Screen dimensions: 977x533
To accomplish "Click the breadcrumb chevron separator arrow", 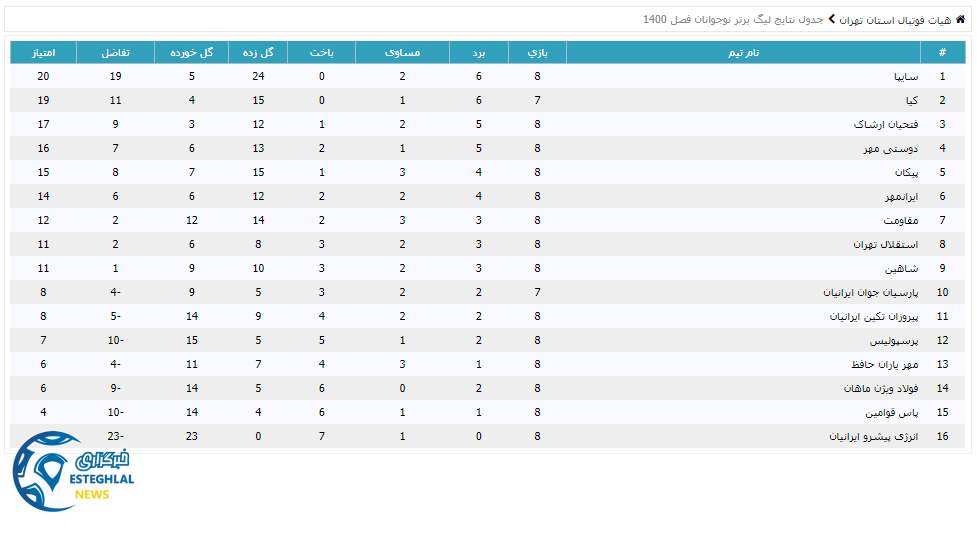I will (831, 19).
